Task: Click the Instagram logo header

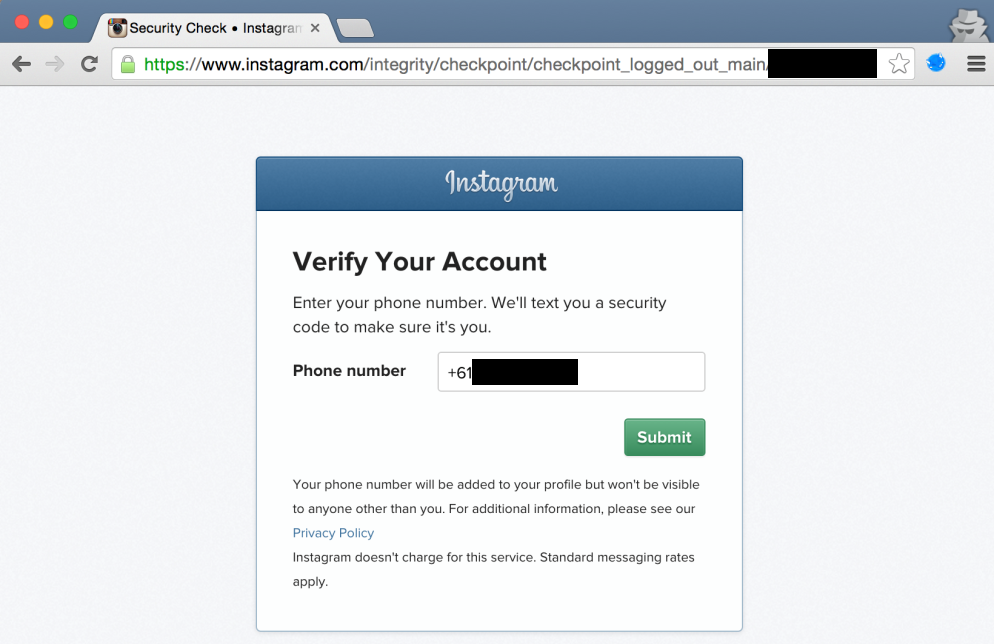Action: point(501,183)
